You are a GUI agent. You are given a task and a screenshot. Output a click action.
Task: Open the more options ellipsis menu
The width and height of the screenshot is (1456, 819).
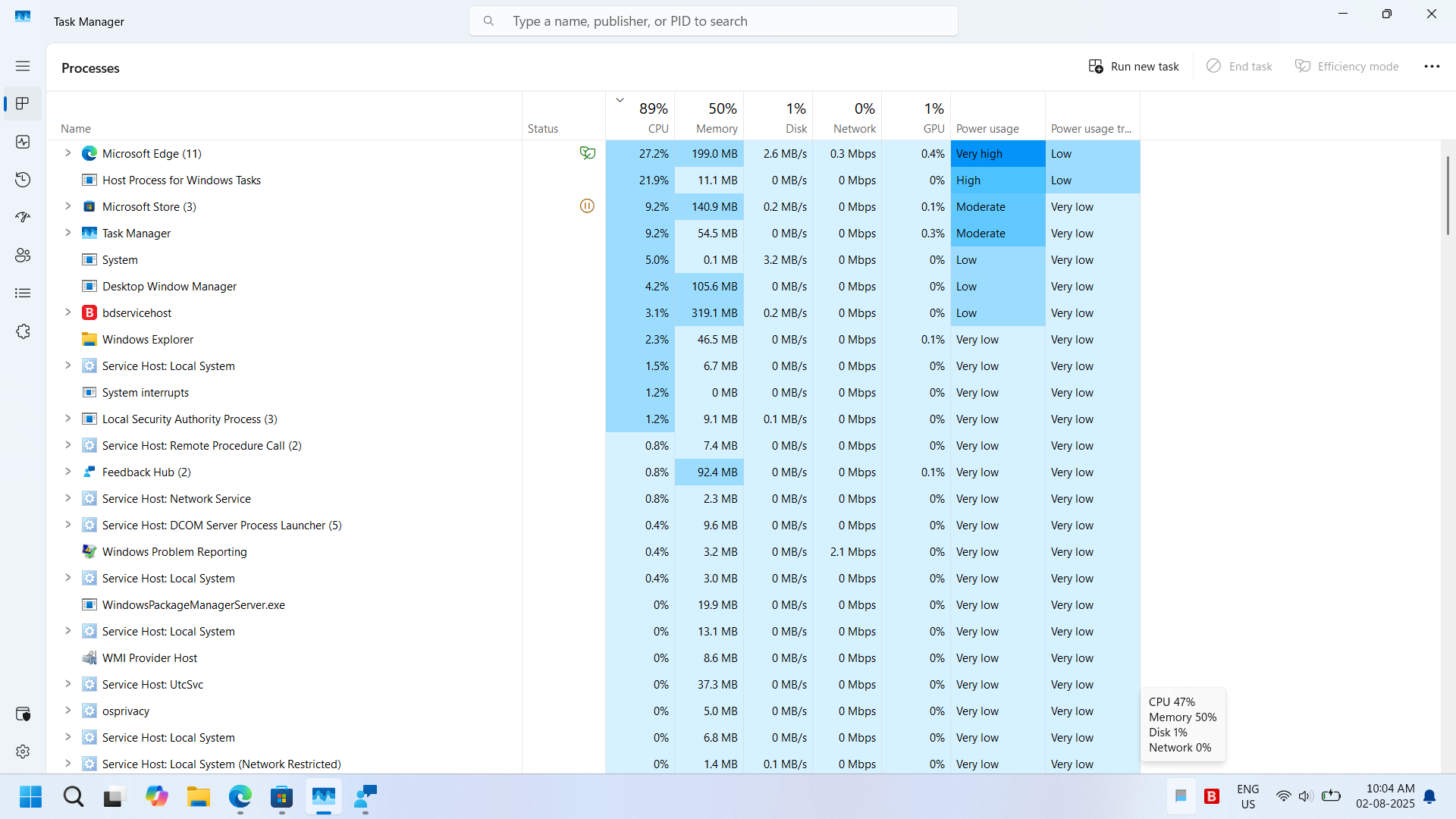tap(1432, 67)
